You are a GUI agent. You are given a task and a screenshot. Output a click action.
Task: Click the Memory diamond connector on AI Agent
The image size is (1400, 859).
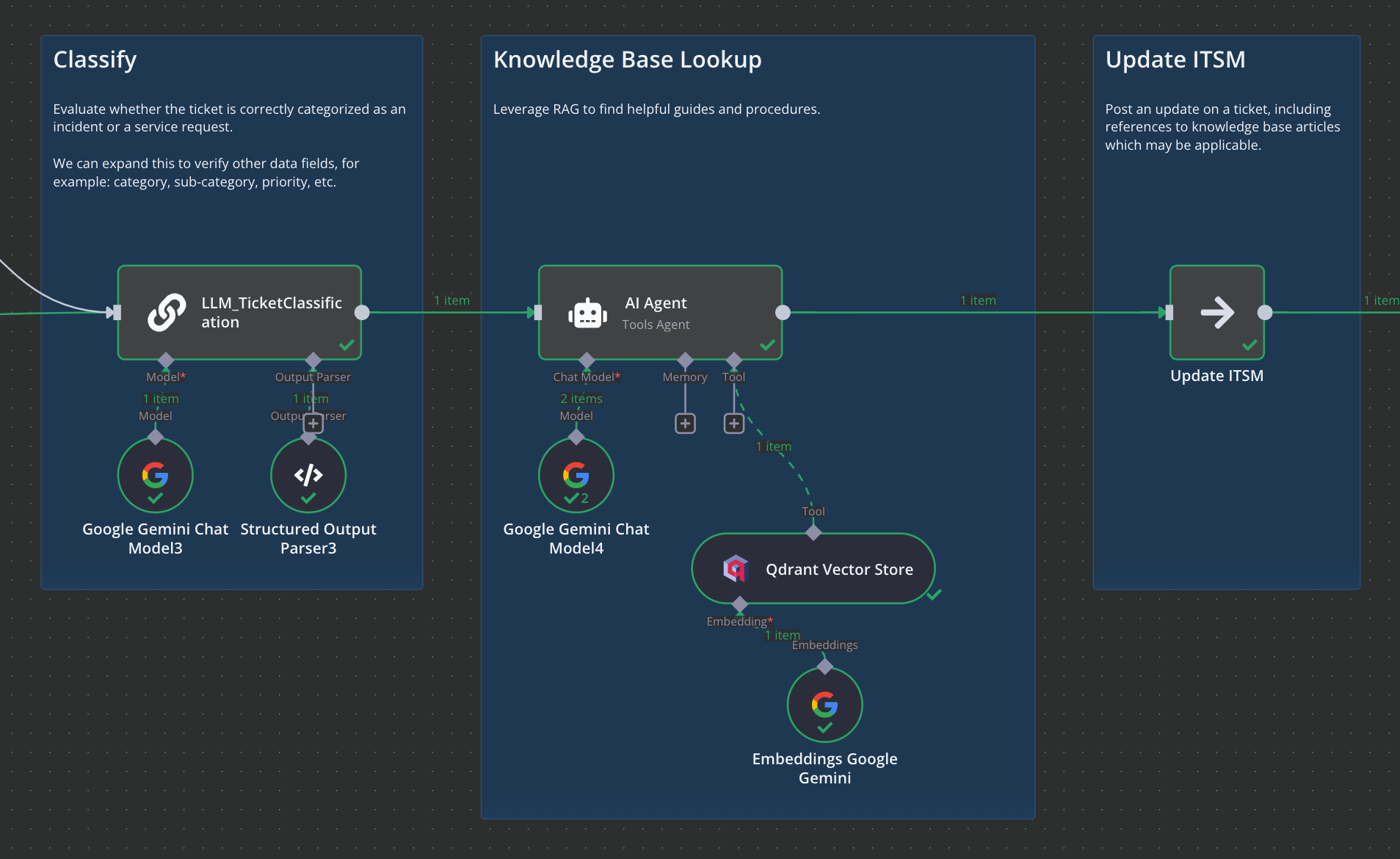[685, 360]
